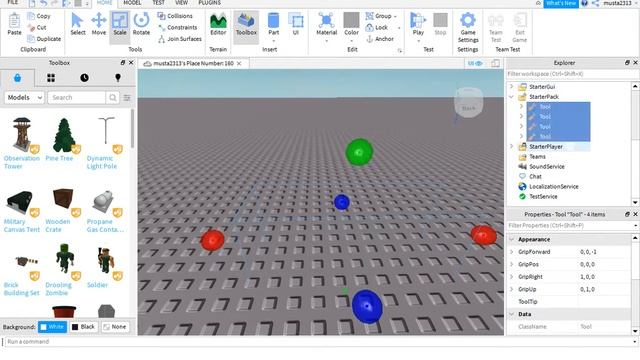The width and height of the screenshot is (640, 360).
Task: Click Group in the Edit section
Action: 381,16
